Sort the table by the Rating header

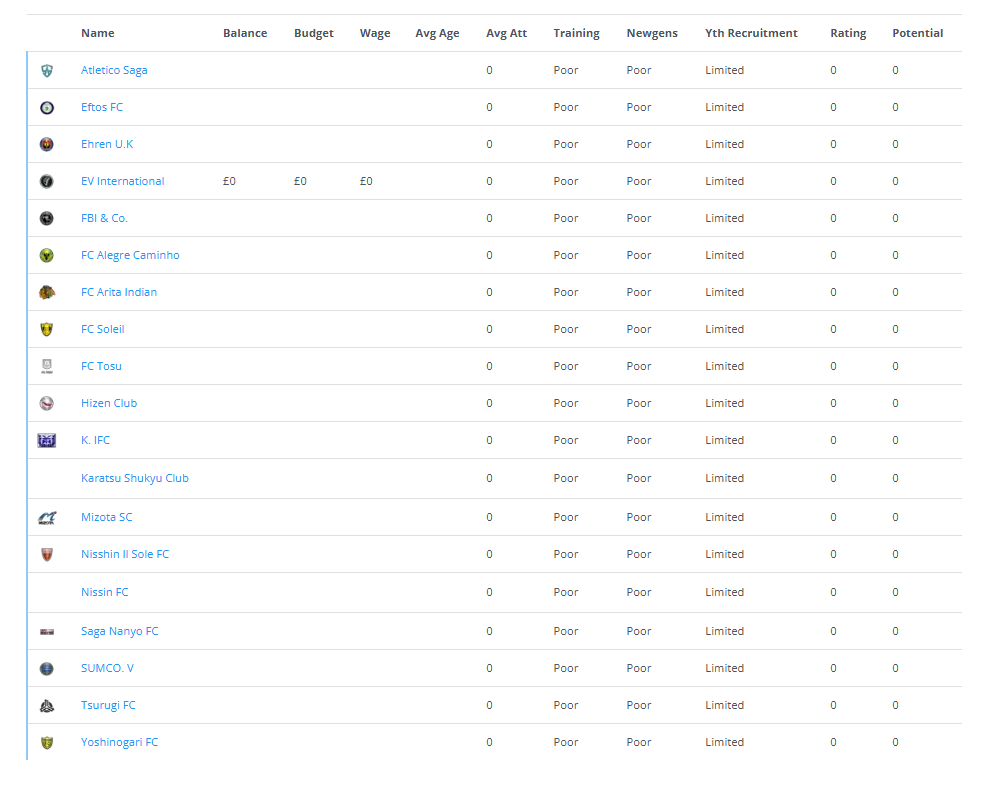[848, 34]
